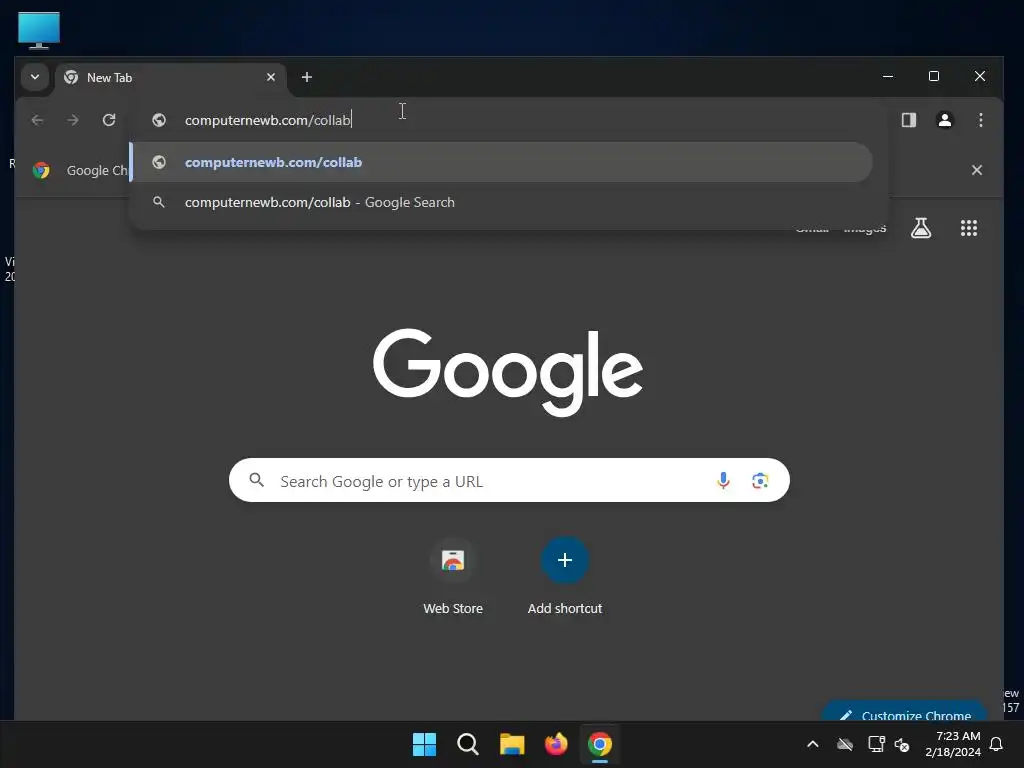Image resolution: width=1024 pixels, height=768 pixels.
Task: Click the Google Chrome logo in the infobar
Action: coord(41,170)
